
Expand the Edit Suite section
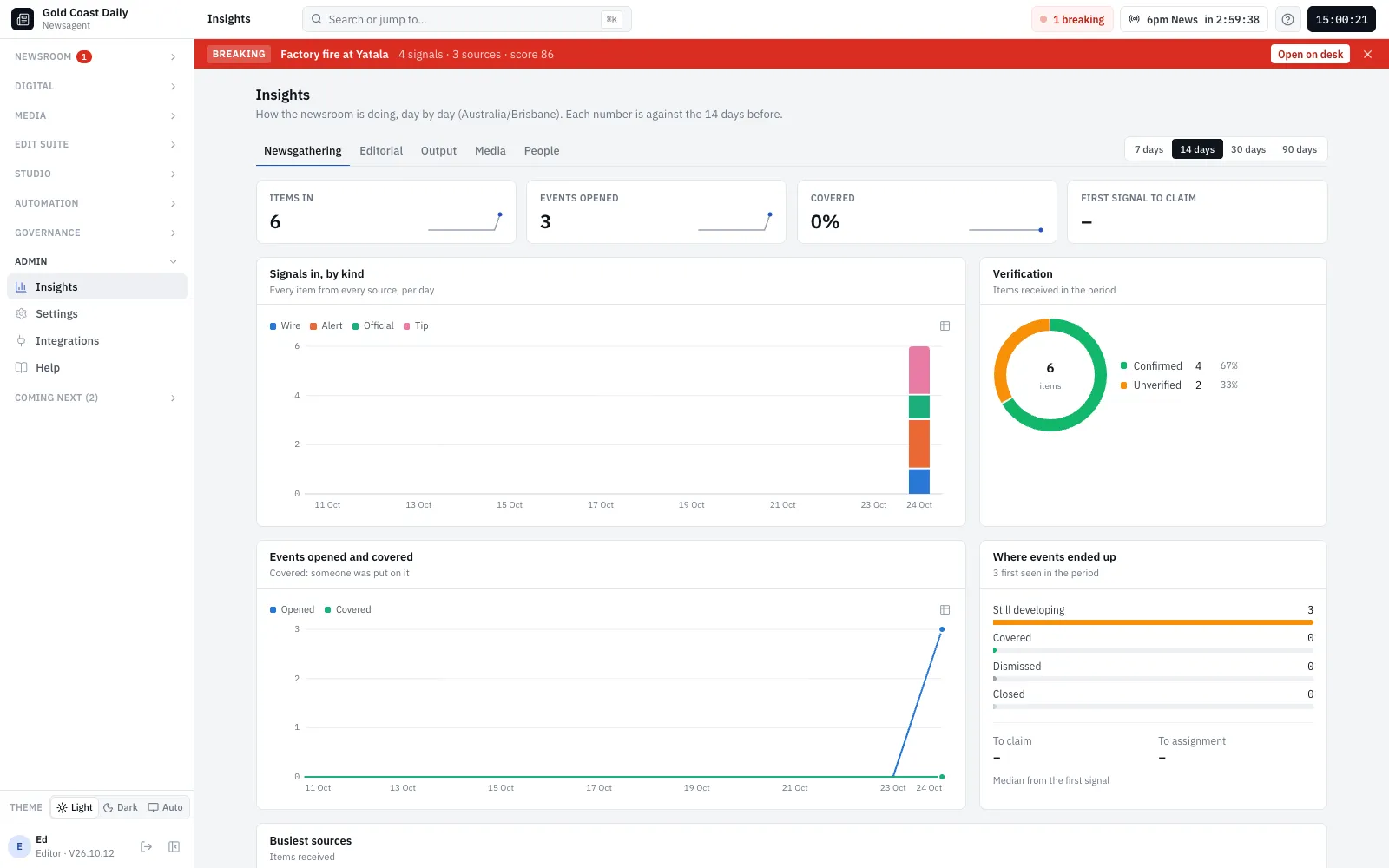pyautogui.click(x=96, y=144)
